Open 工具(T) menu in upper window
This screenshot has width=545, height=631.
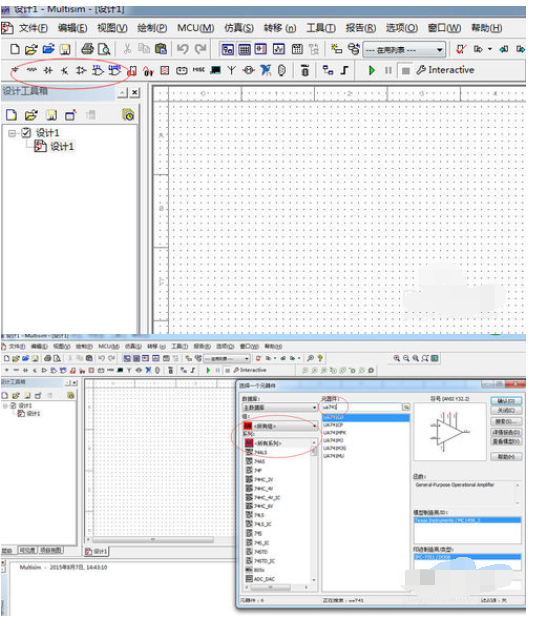[x=321, y=28]
